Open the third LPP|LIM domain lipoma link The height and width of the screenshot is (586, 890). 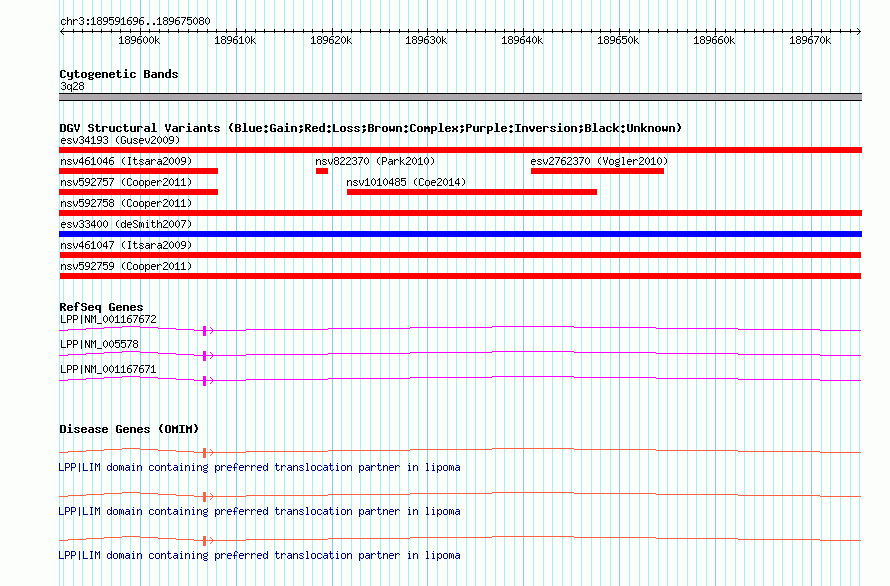[259, 555]
